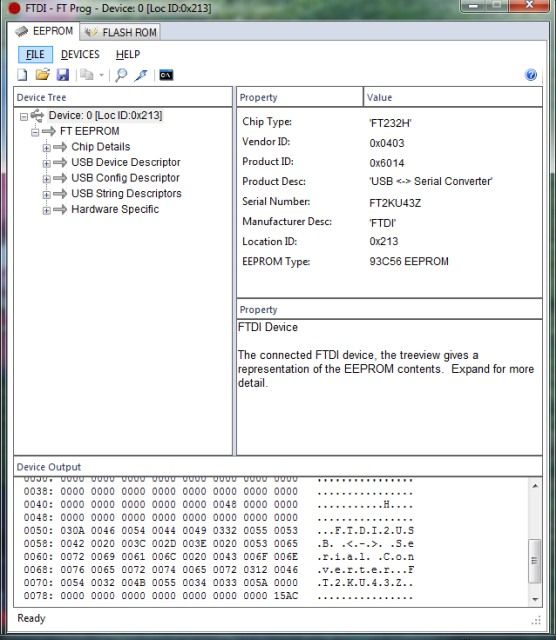Screen dimensions: 556x640
Task: Click the Serial Number: property label
Action: [276, 201]
